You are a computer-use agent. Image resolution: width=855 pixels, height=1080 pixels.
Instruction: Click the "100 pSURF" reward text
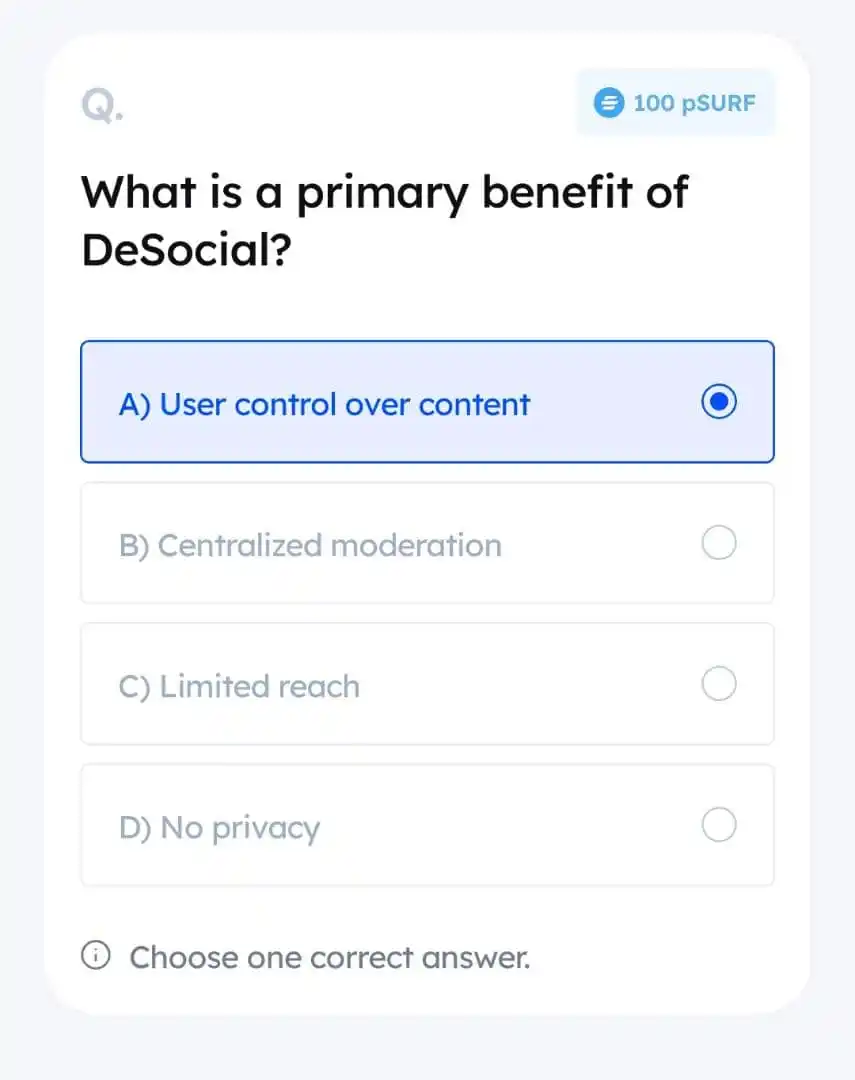pos(694,103)
